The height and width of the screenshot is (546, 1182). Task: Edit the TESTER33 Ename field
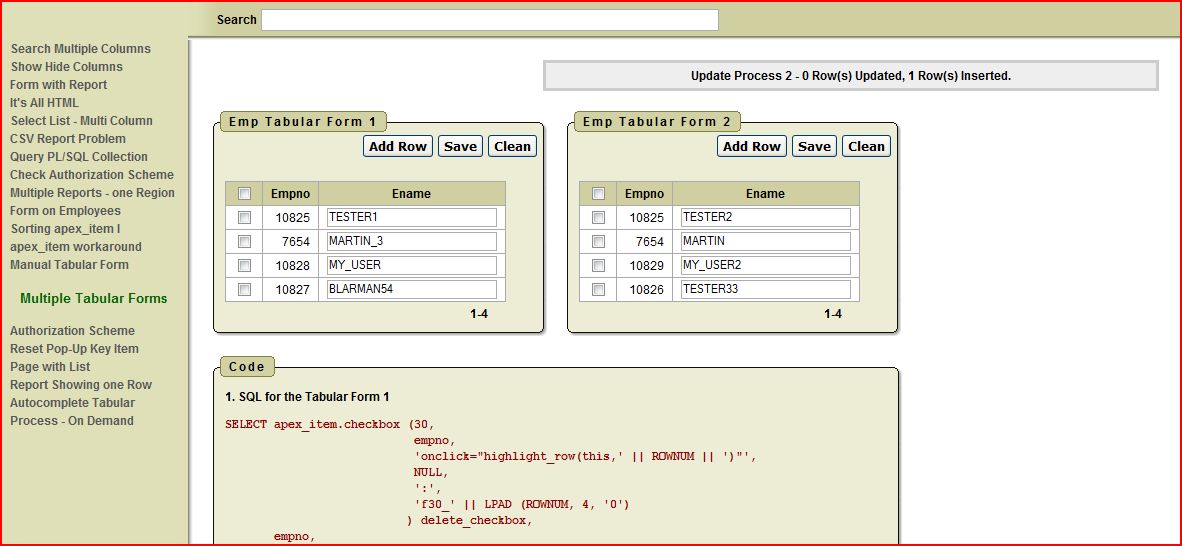tap(765, 290)
